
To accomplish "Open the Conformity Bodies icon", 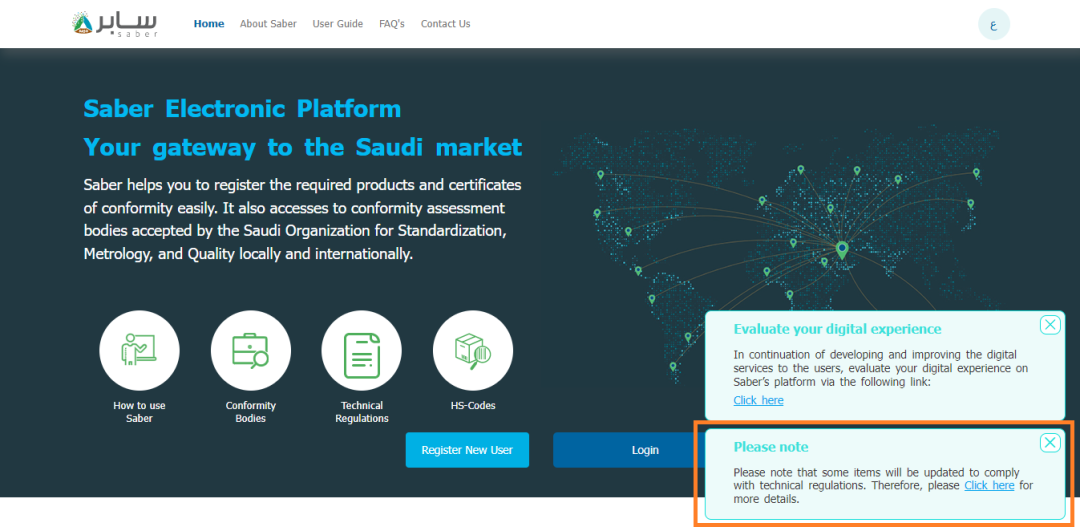I will 250,351.
